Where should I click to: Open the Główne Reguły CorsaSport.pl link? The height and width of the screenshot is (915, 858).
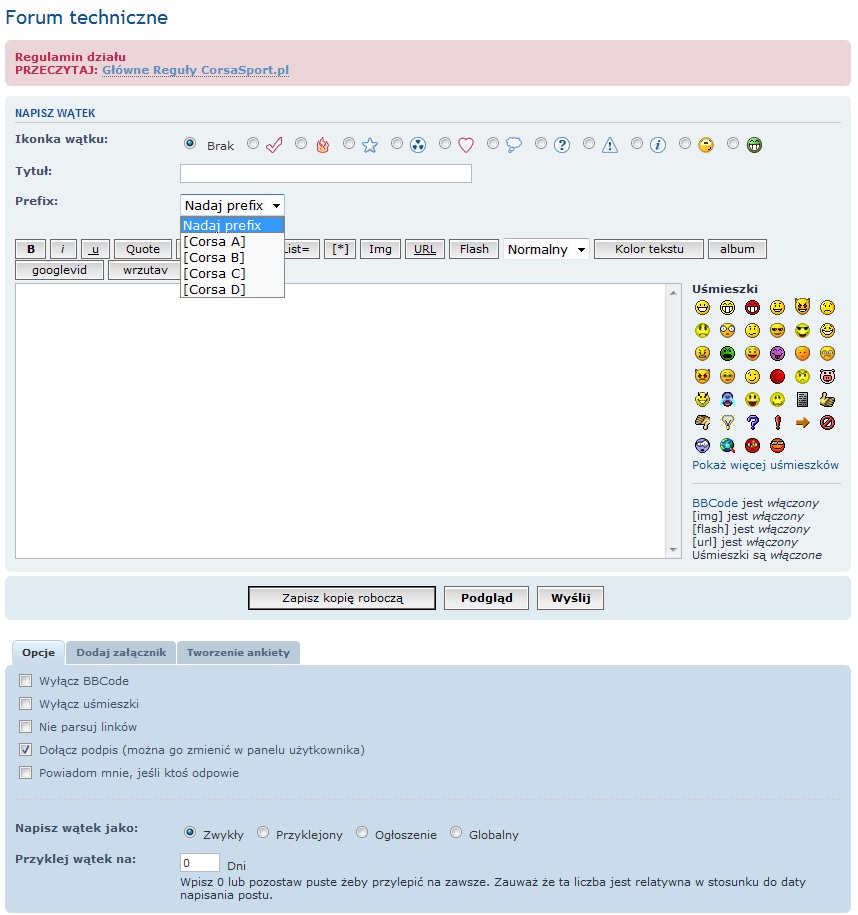coord(195,71)
